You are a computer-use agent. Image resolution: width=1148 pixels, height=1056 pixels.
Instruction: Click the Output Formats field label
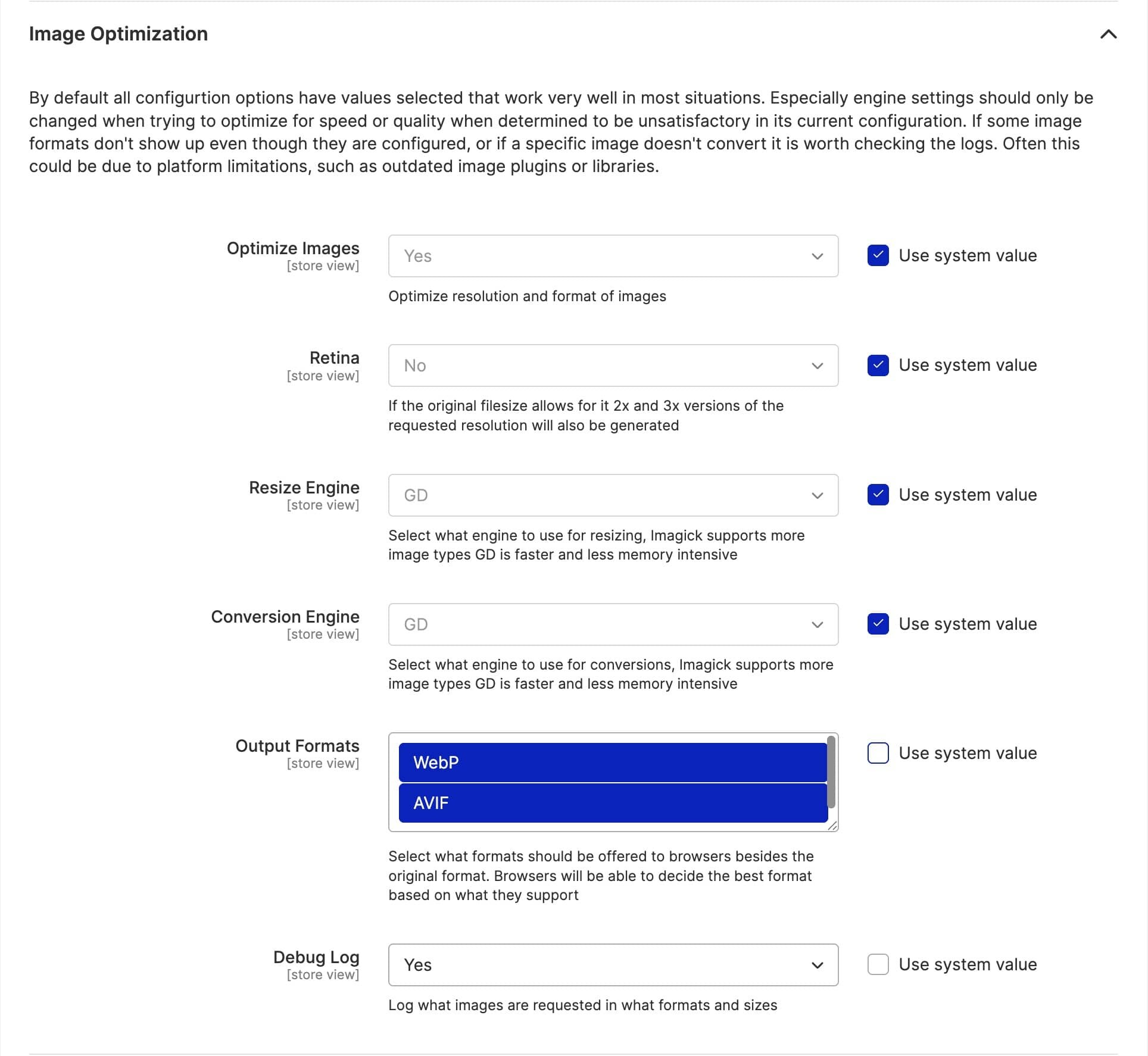tap(297, 746)
